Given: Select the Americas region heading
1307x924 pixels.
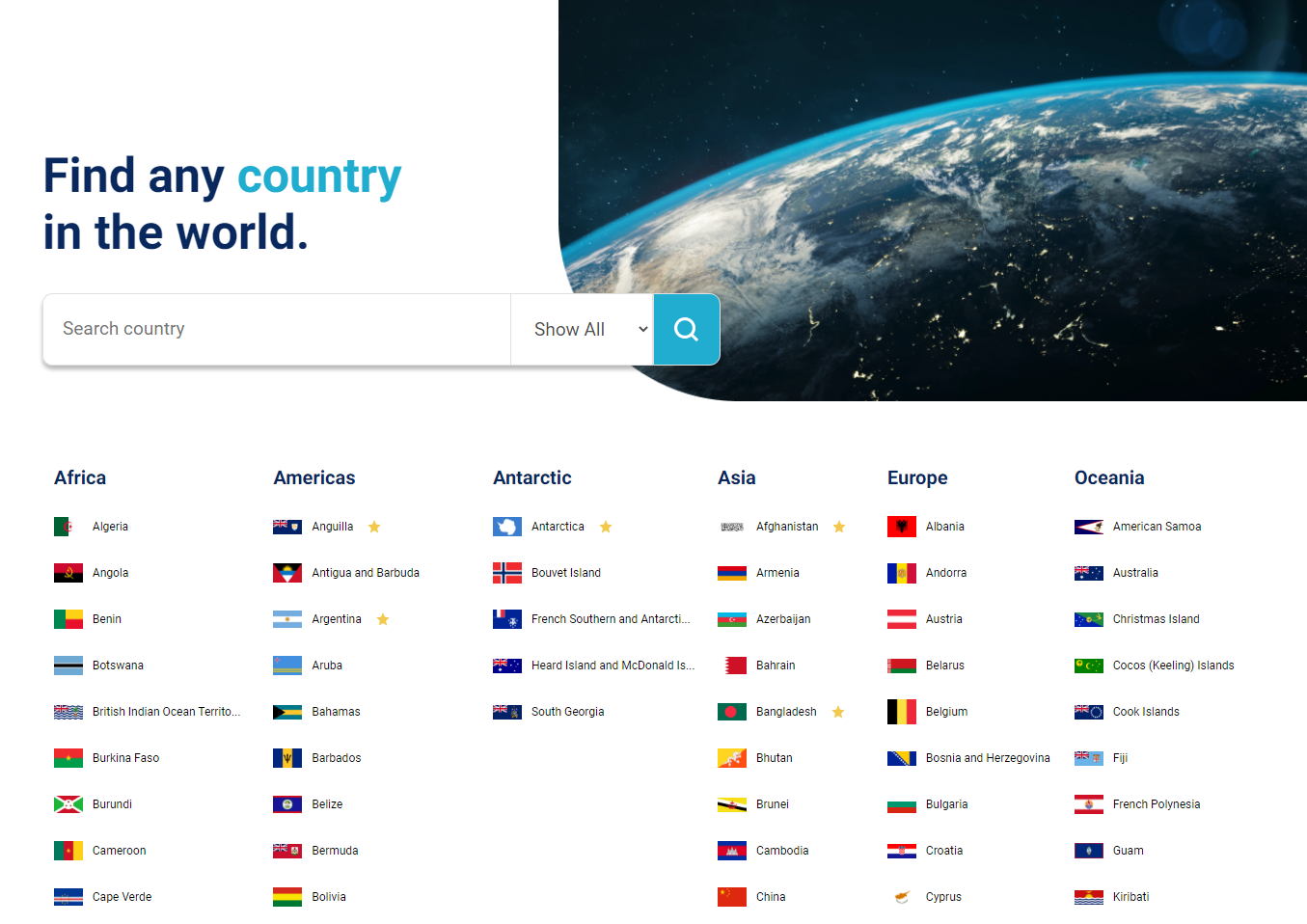Looking at the screenshot, I should tap(314, 477).
